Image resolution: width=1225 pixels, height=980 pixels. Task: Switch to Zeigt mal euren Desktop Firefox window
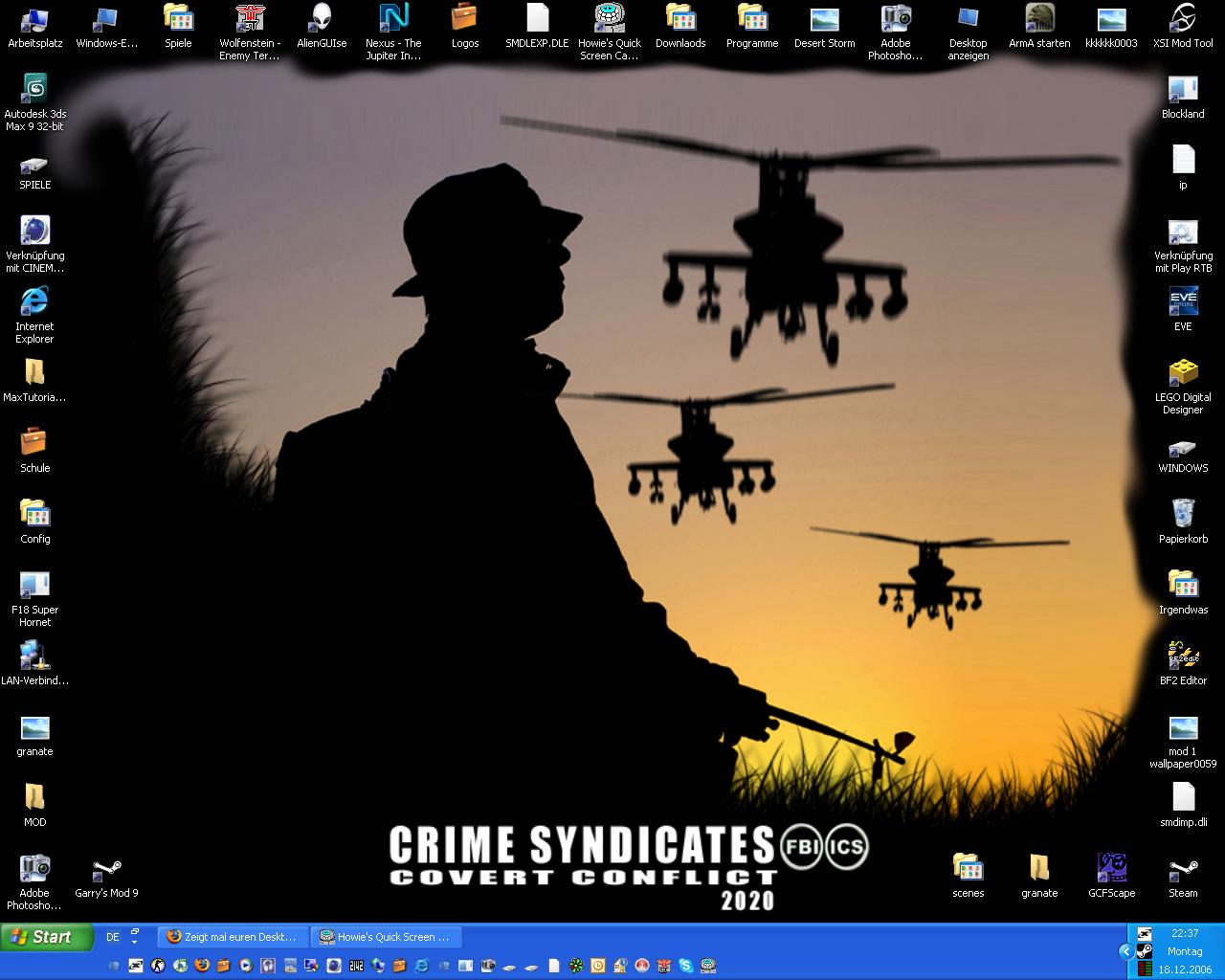coord(233,937)
